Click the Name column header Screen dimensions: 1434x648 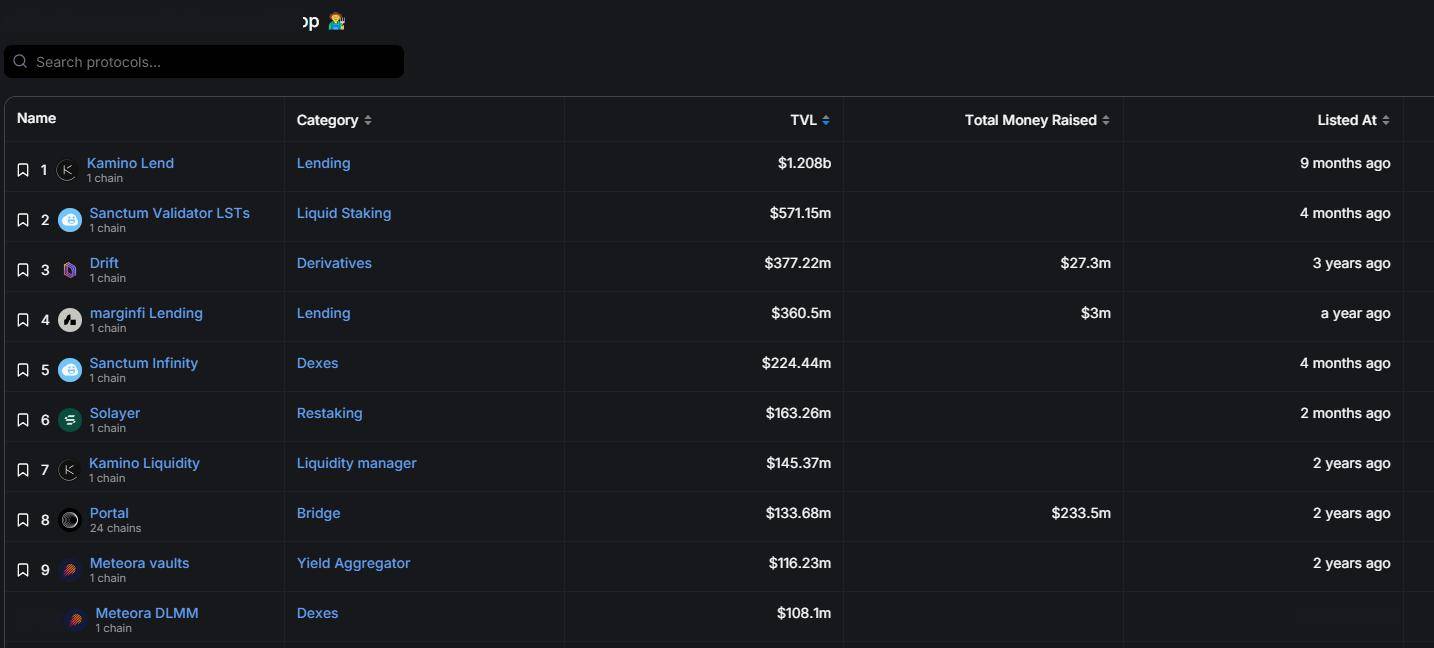[x=37, y=118]
